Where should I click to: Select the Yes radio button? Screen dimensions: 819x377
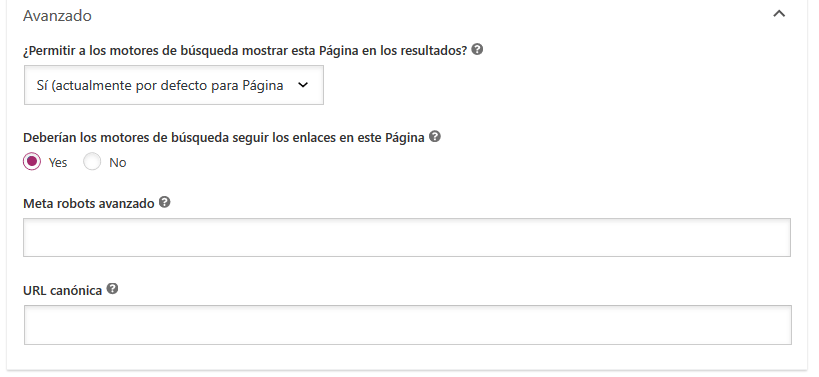(x=32, y=162)
